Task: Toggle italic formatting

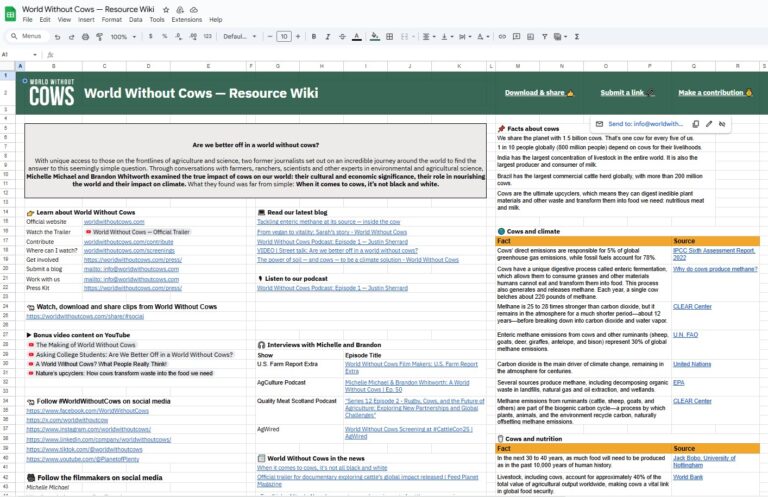Action: click(x=328, y=37)
